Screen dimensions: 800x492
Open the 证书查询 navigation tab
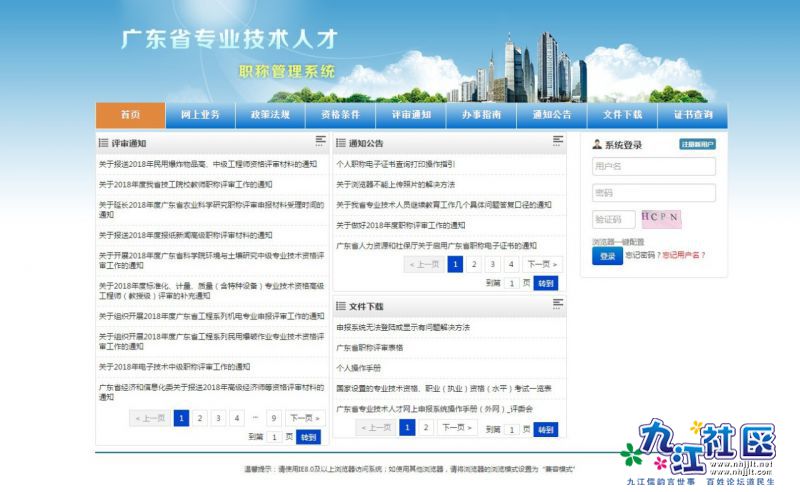click(692, 115)
